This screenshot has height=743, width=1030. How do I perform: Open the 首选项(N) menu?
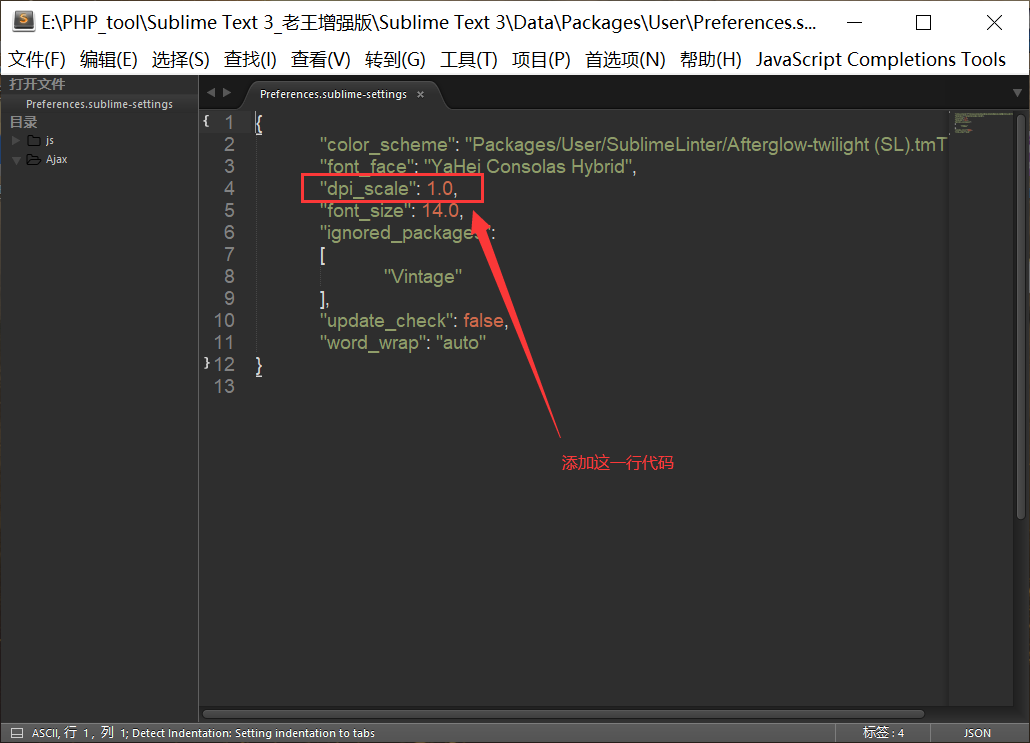pyautogui.click(x=625, y=60)
